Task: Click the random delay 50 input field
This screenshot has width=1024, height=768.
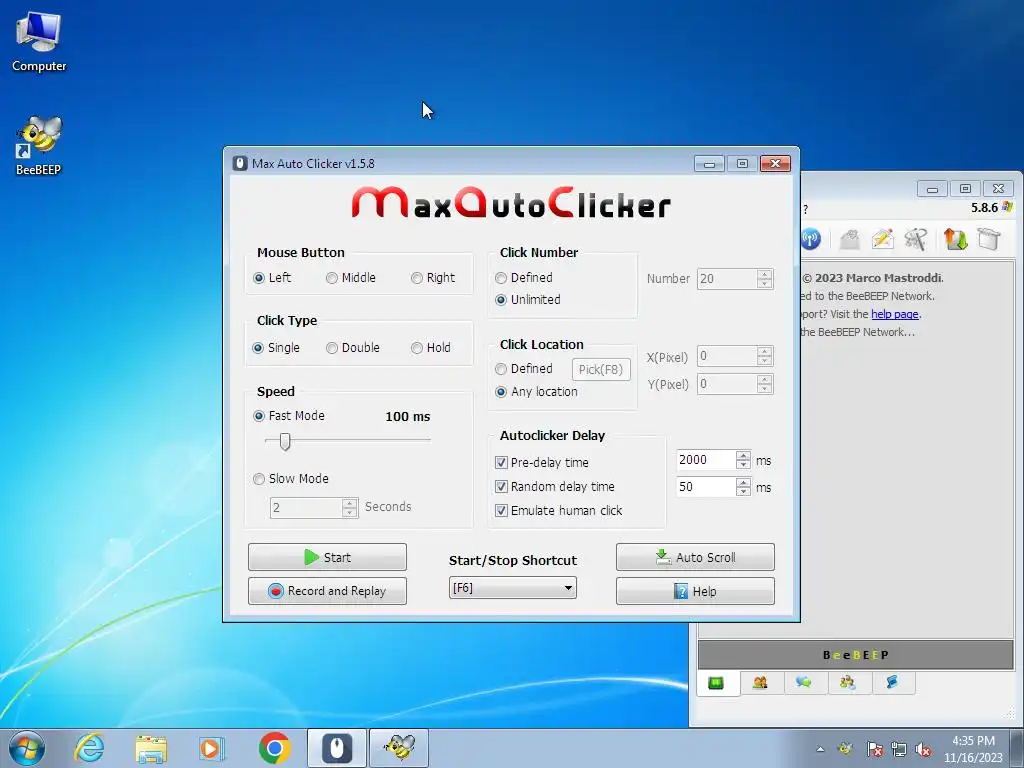Action: [x=707, y=487]
